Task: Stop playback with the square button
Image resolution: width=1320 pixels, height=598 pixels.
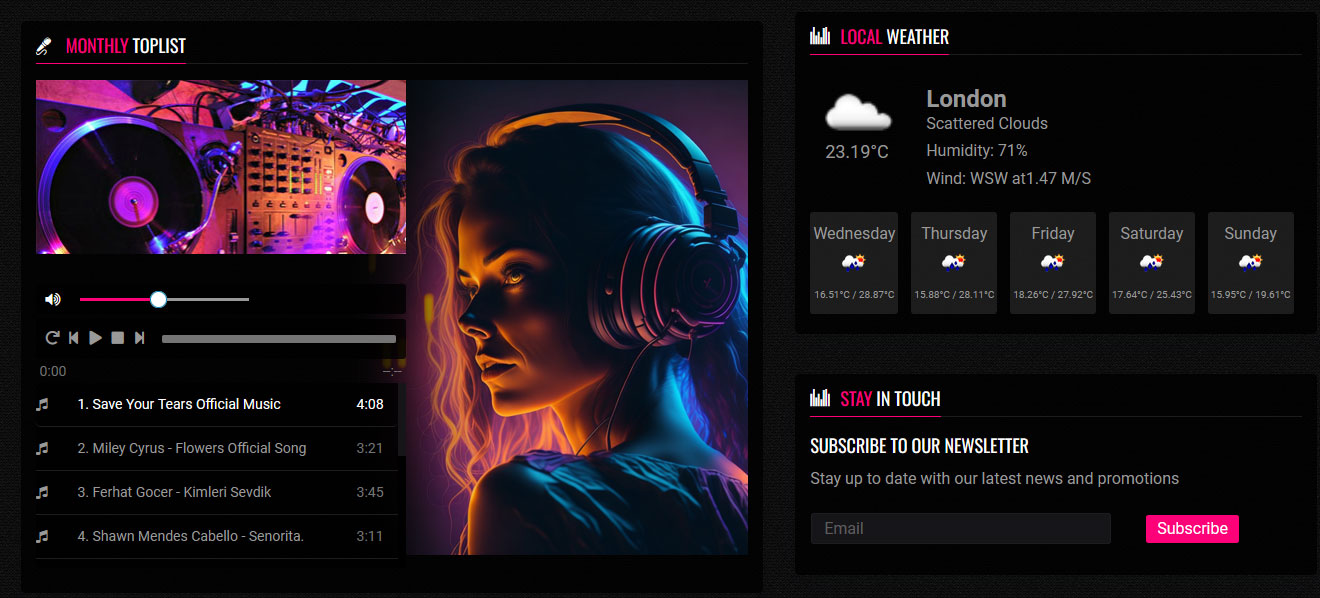Action: 118,338
